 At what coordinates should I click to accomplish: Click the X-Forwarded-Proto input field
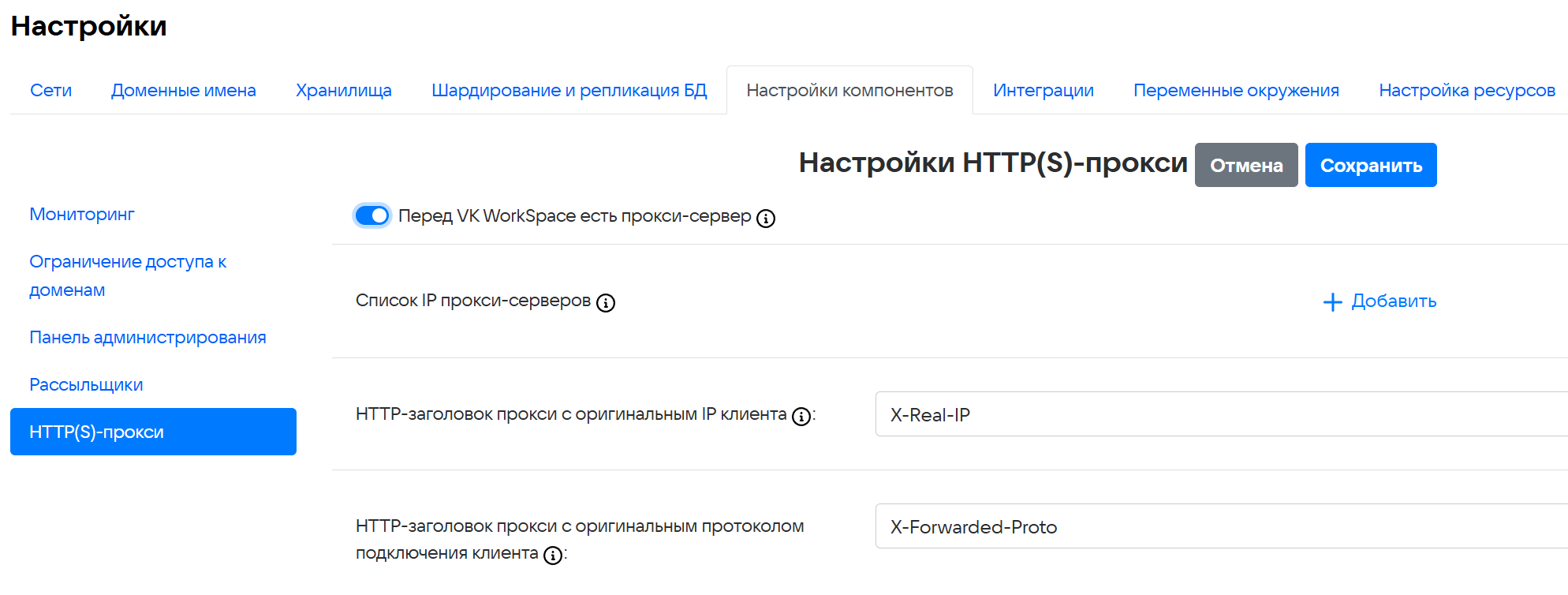(1215, 526)
